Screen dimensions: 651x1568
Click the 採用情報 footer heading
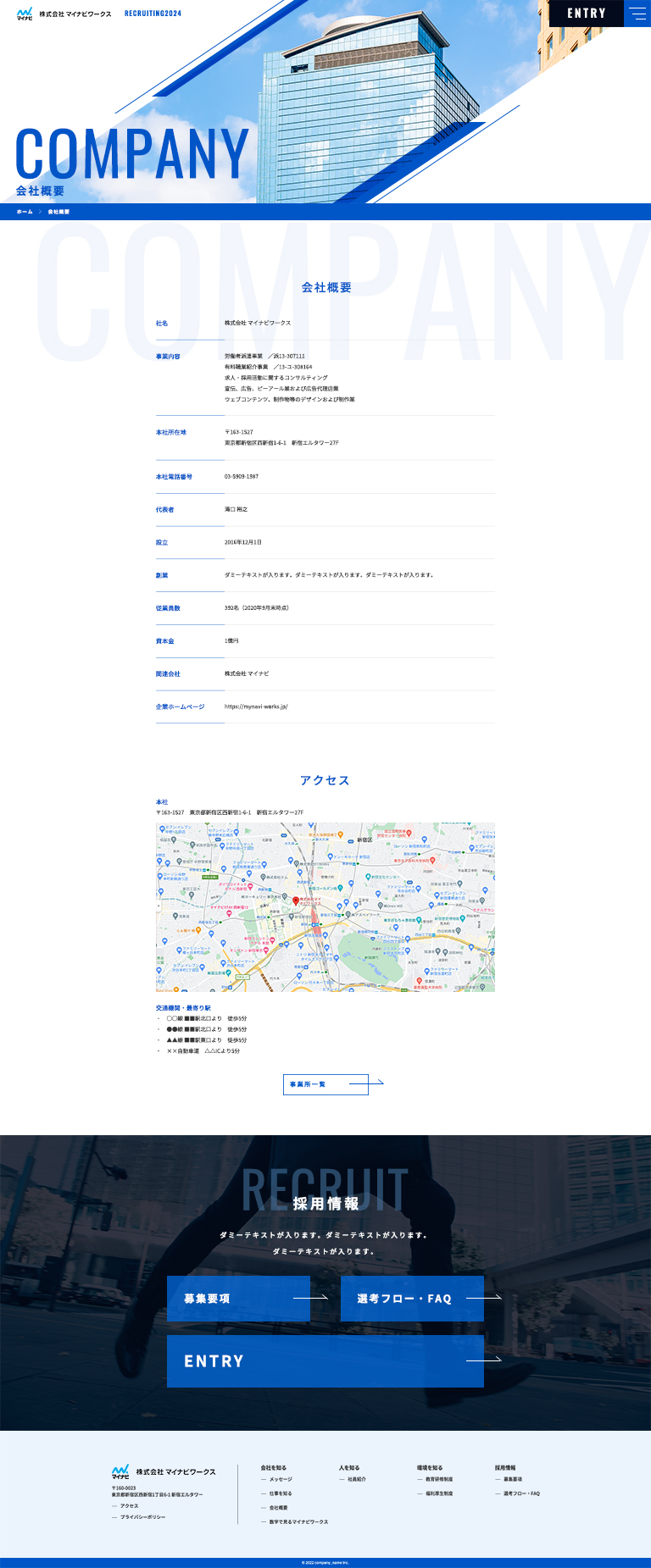505,1468
